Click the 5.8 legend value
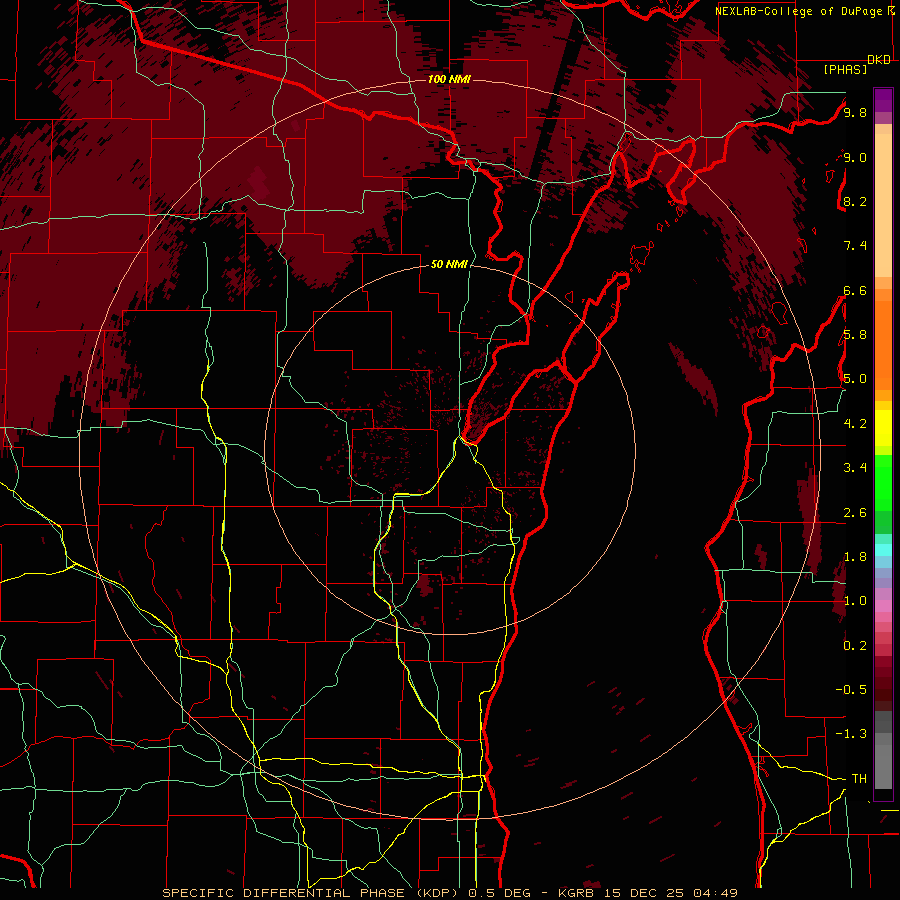This screenshot has height=900, width=900. (x=855, y=335)
